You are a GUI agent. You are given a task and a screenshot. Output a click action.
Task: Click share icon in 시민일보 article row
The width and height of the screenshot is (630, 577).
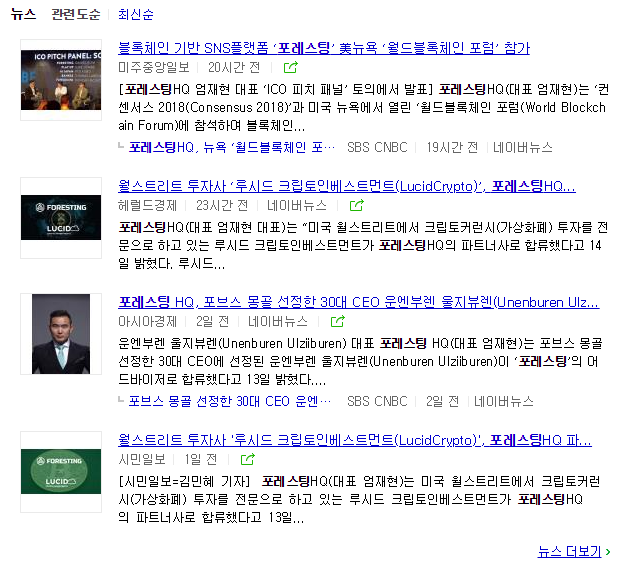click(248, 459)
